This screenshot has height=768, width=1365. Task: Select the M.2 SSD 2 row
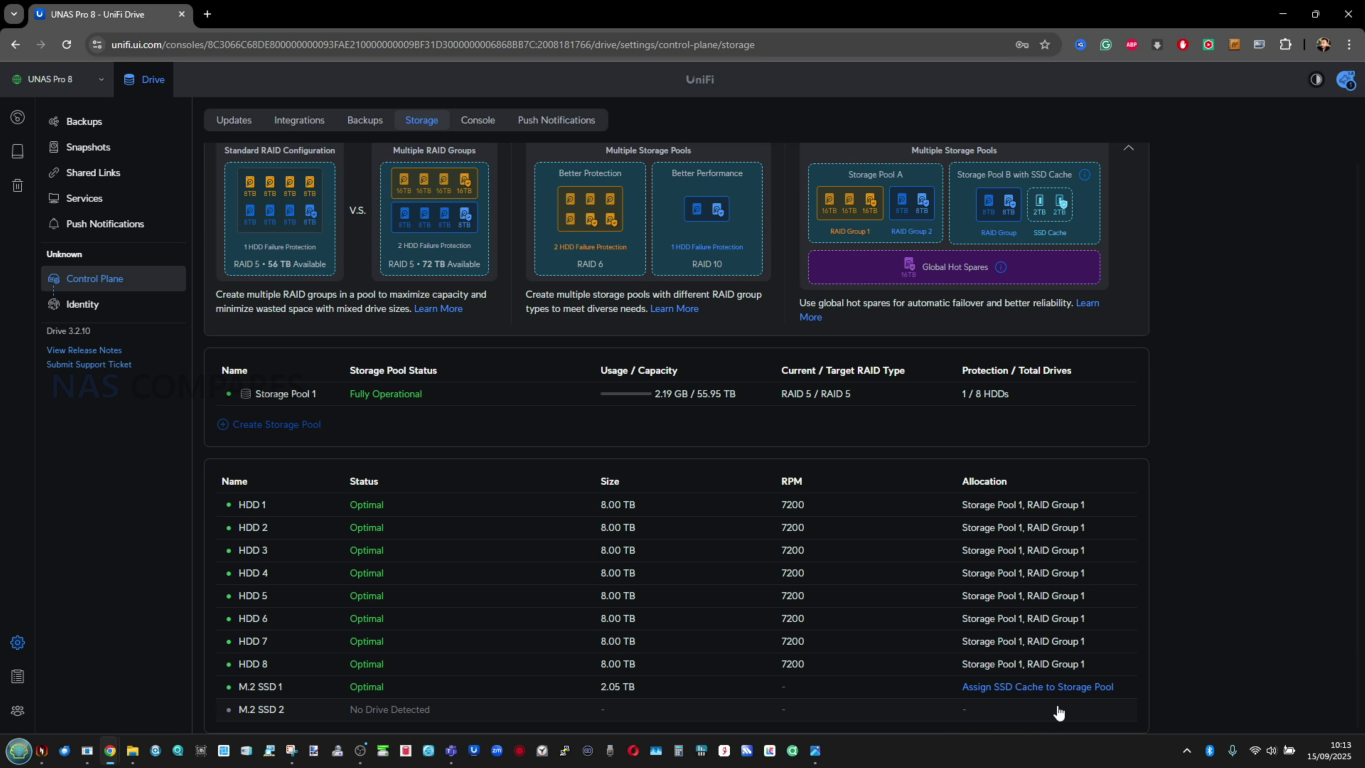676,710
